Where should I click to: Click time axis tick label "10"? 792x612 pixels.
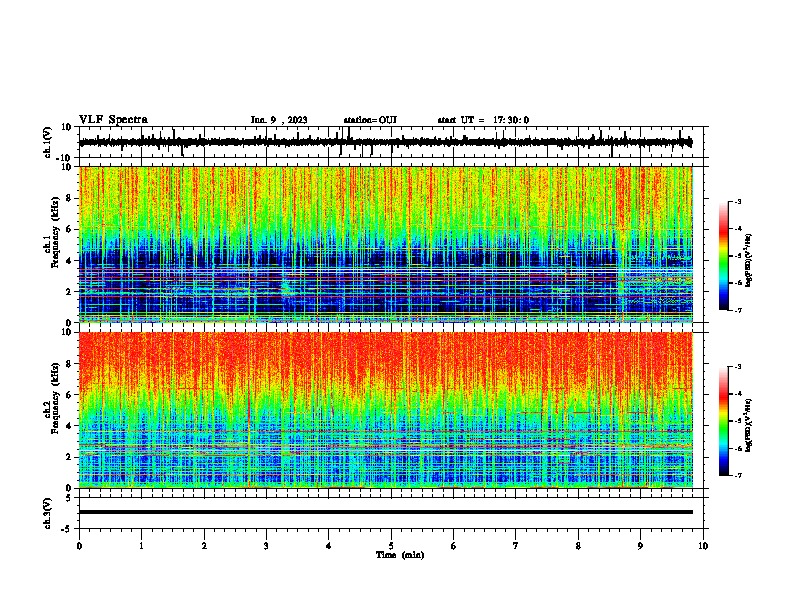click(x=703, y=546)
